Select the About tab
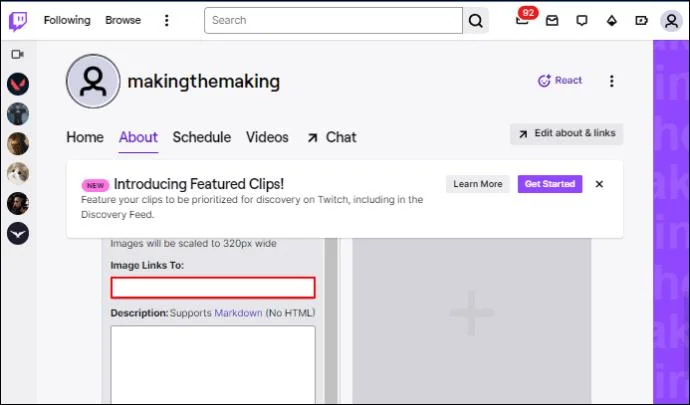Image resolution: width=690 pixels, height=405 pixels. coord(138,137)
